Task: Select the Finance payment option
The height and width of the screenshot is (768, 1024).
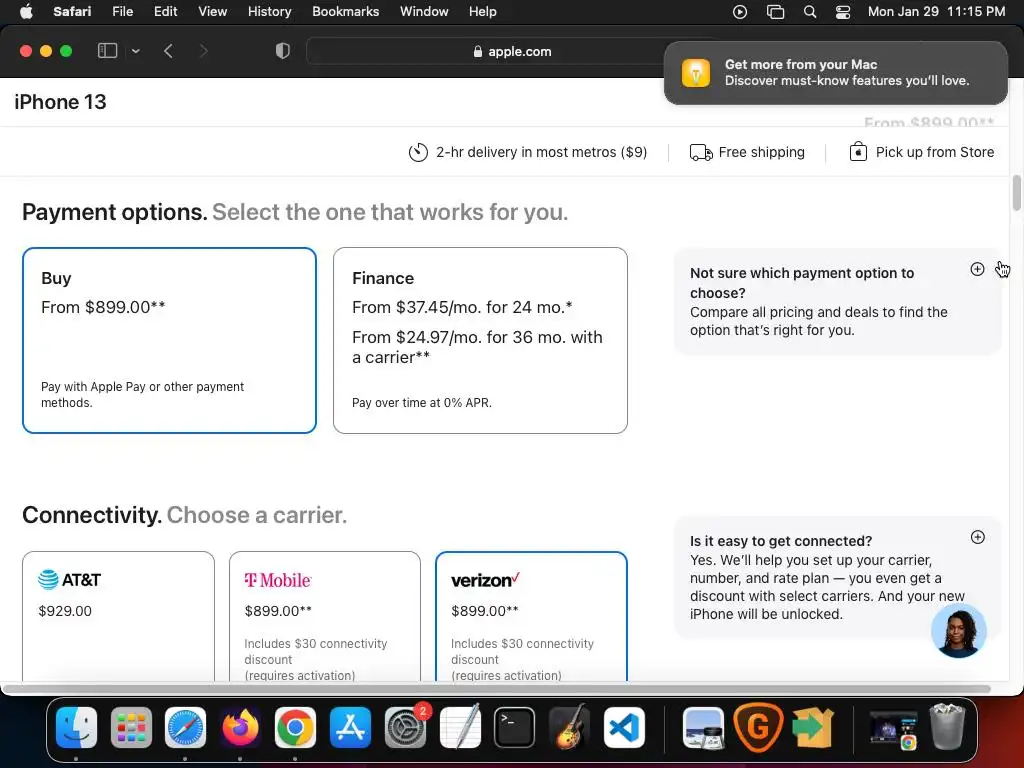Action: point(480,340)
